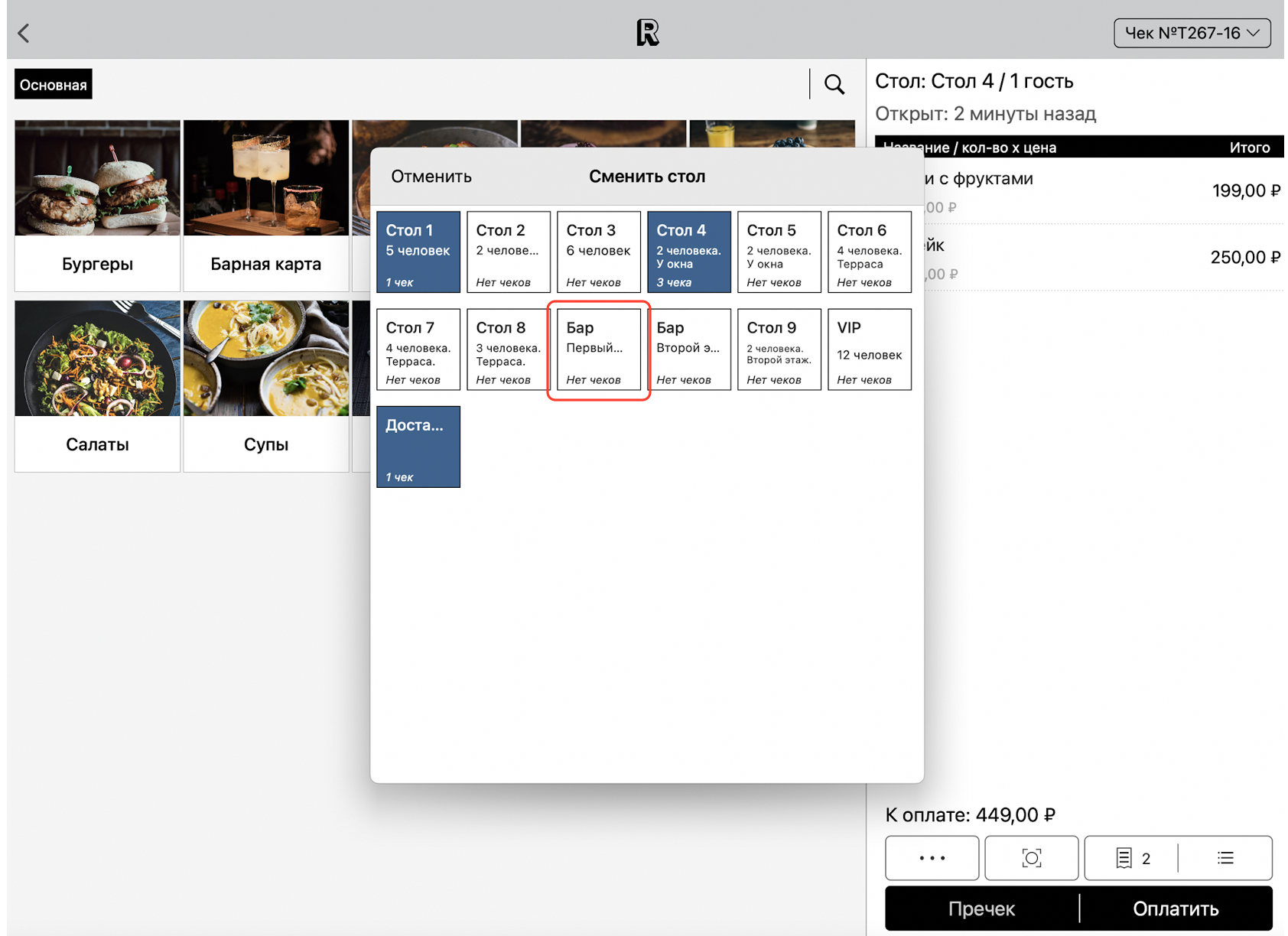1288x936 pixels.
Task: Click the back arrow icon
Action: 24,33
